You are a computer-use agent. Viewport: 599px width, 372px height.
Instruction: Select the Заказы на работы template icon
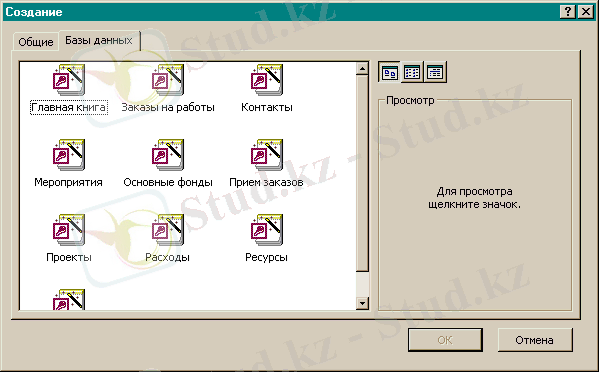click(x=168, y=80)
